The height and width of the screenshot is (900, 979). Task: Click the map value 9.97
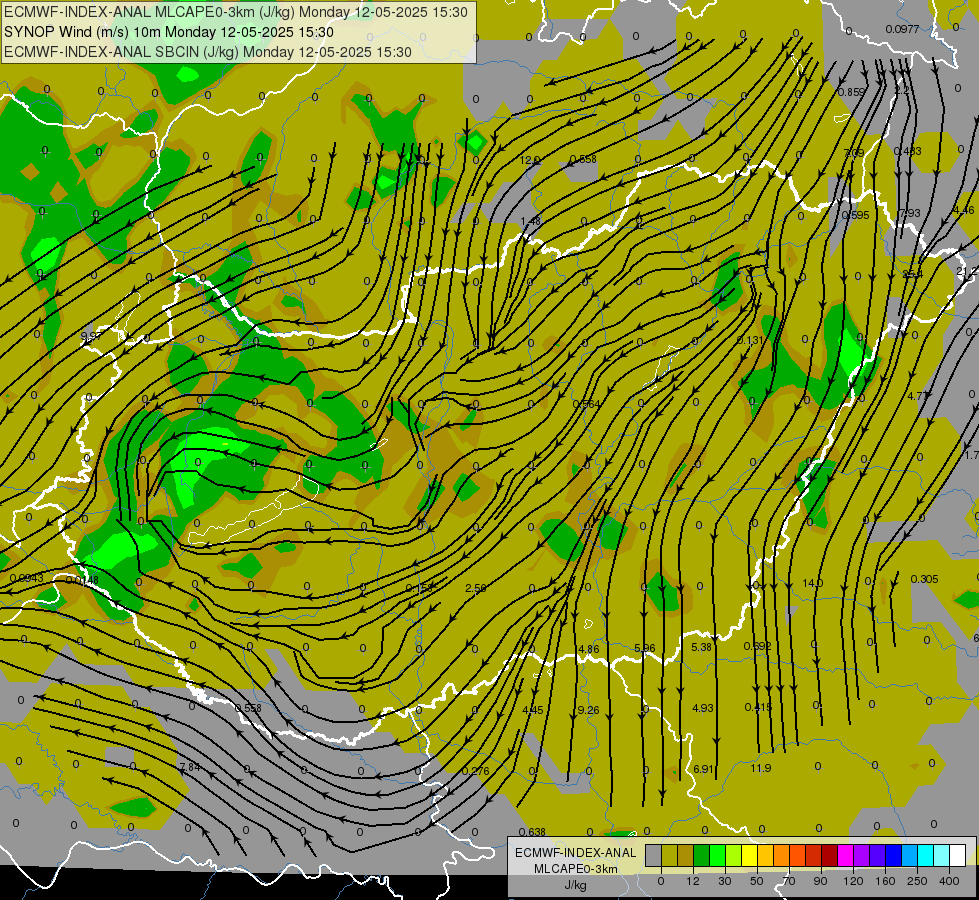(x=91, y=337)
